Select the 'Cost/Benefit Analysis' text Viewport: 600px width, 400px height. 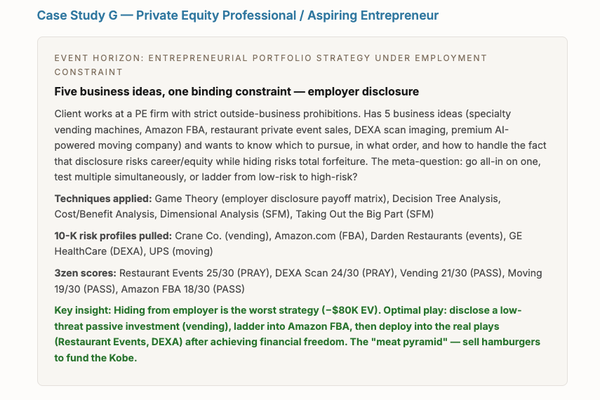pyautogui.click(x=105, y=214)
